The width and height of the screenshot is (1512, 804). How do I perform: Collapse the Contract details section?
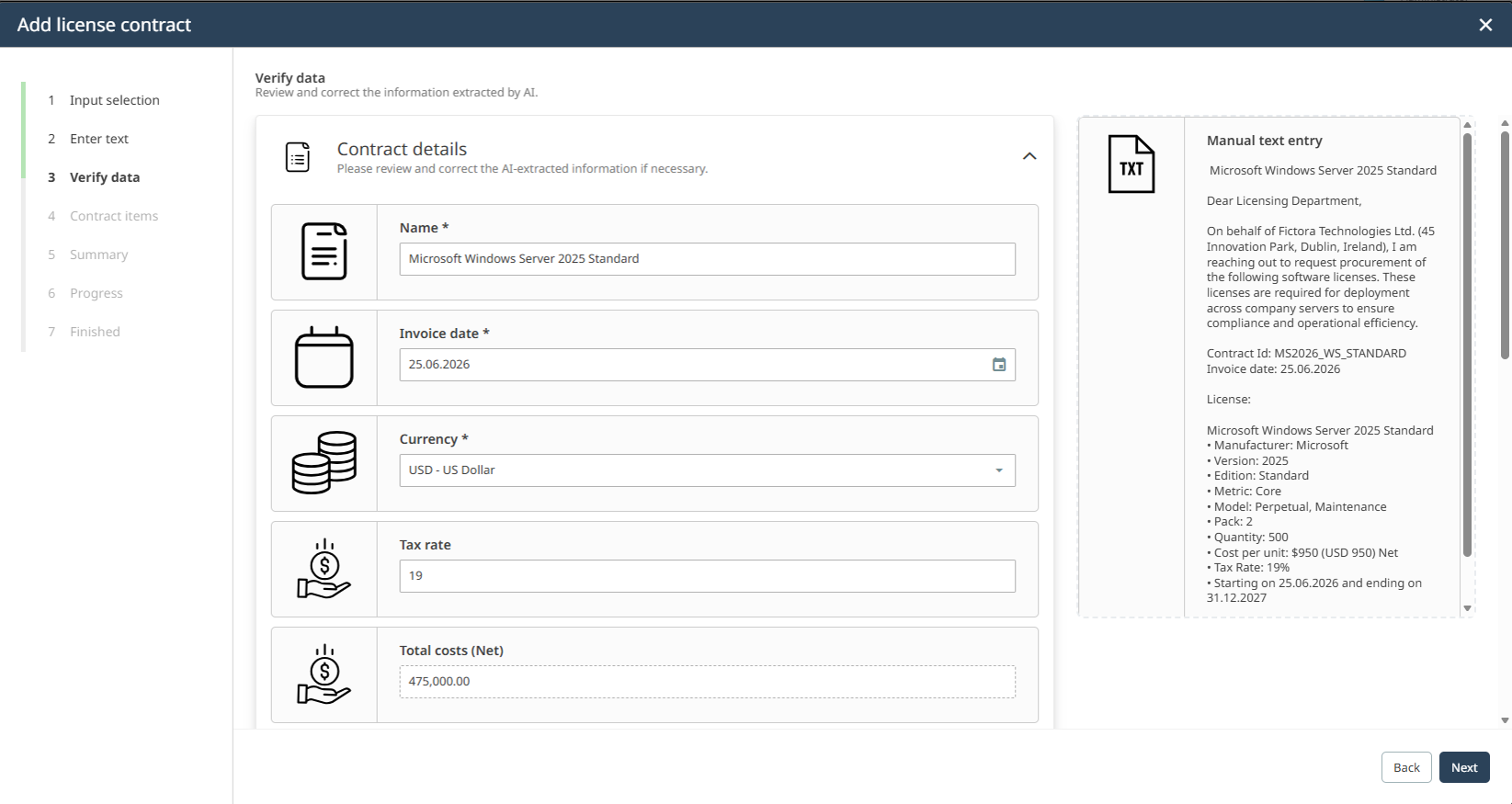[1029, 156]
